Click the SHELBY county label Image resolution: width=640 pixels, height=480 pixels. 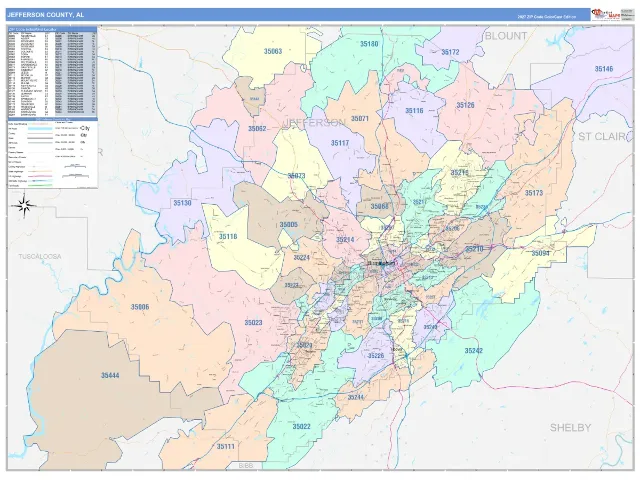click(570, 428)
